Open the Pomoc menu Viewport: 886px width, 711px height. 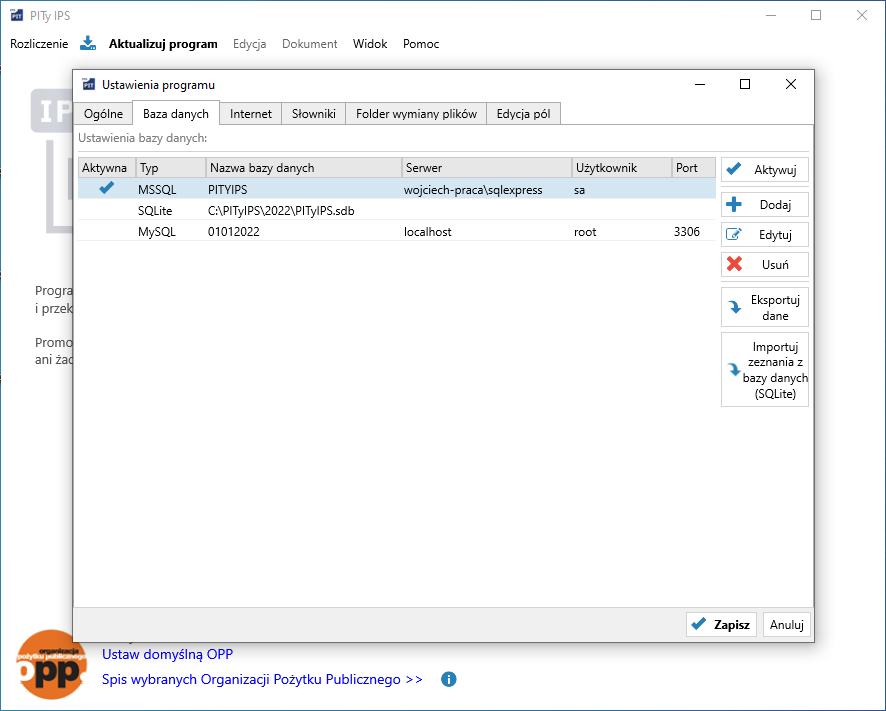click(x=421, y=44)
